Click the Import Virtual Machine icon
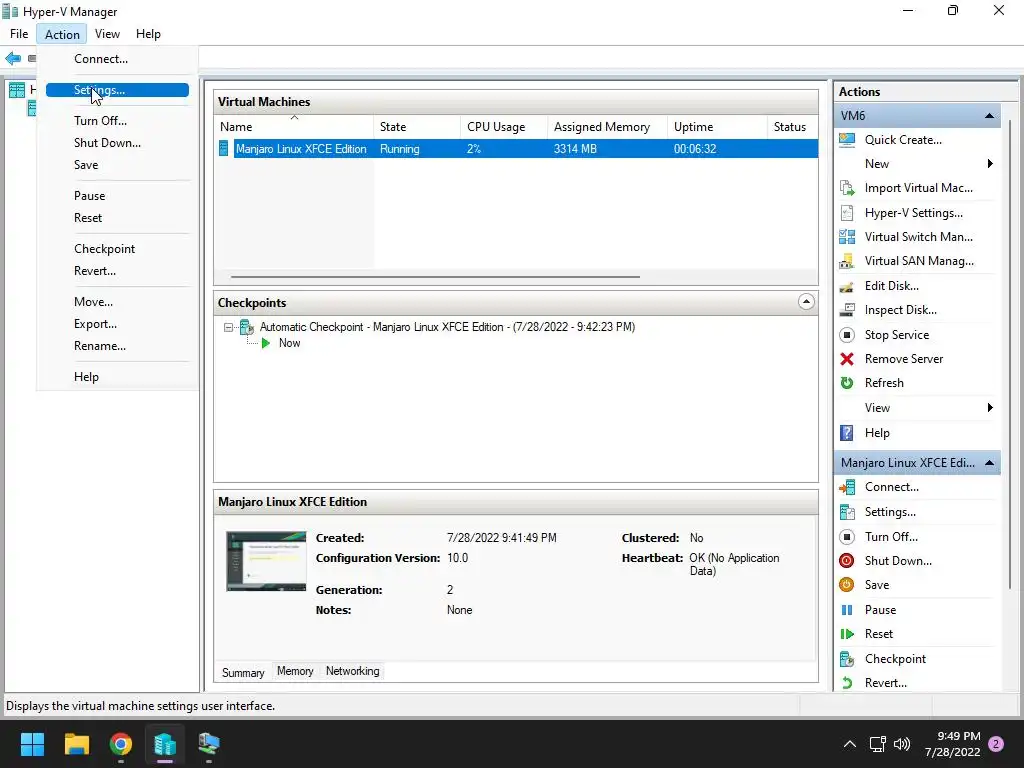1024x768 pixels. (847, 188)
